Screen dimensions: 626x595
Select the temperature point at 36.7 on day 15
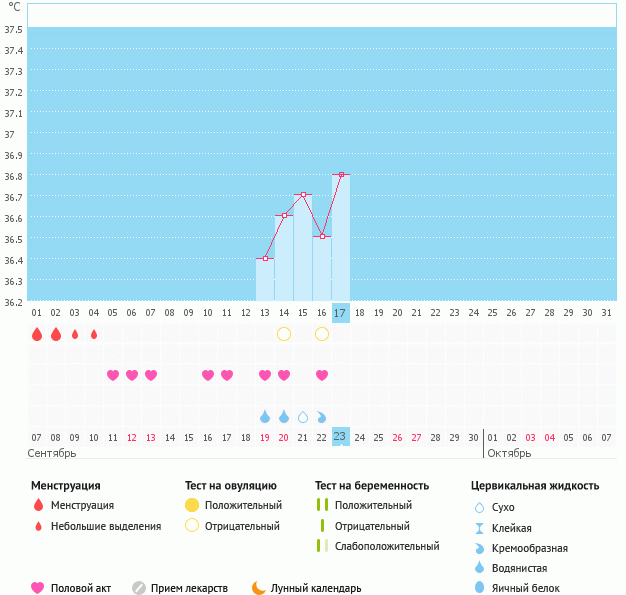[x=303, y=195]
